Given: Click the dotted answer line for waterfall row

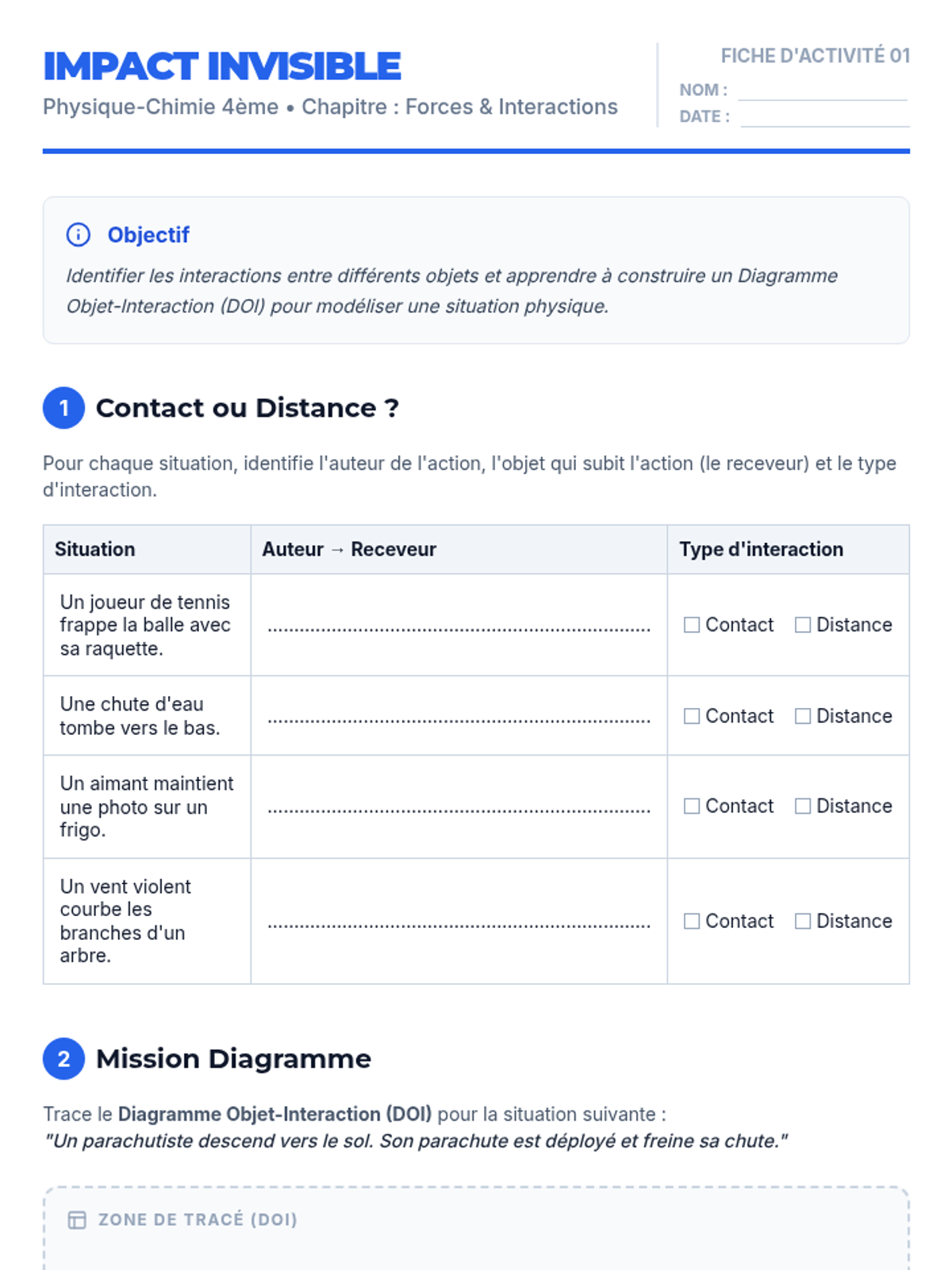Looking at the screenshot, I should click(459, 718).
